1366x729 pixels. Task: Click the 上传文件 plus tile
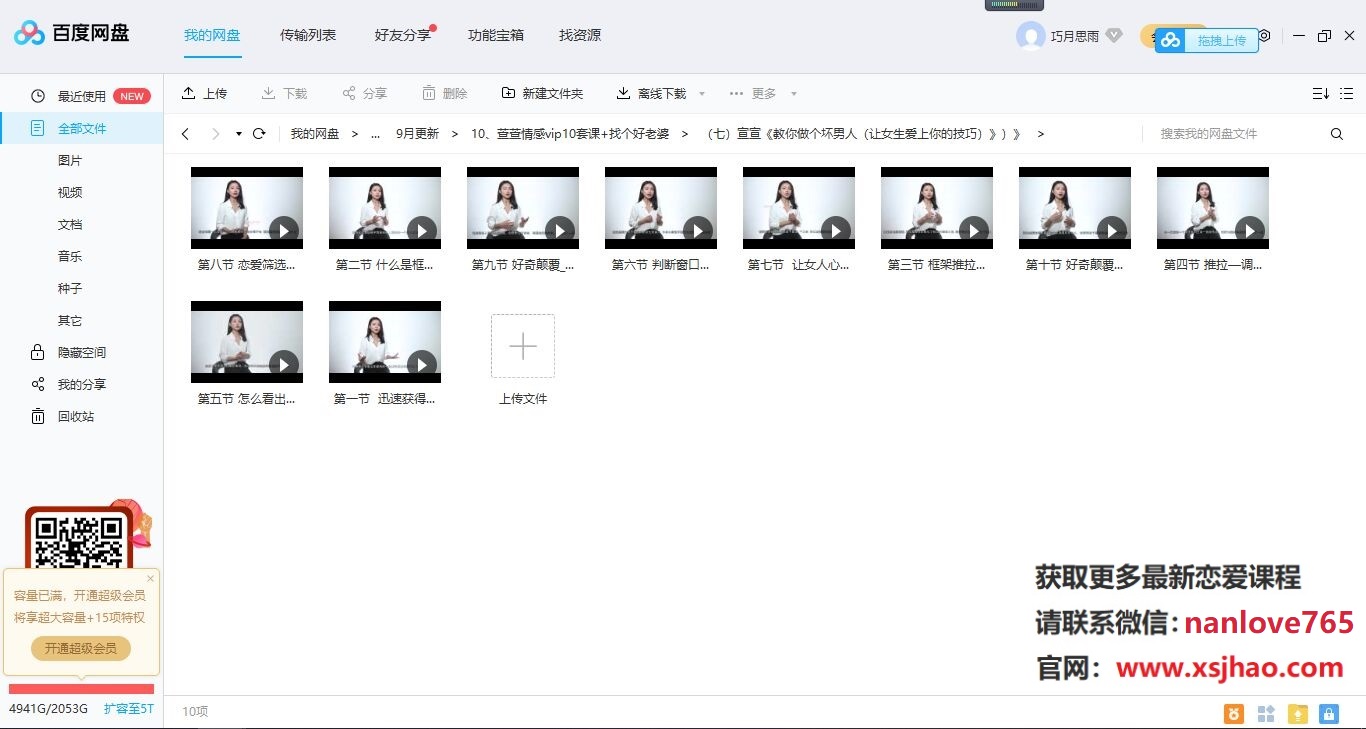[x=523, y=346]
